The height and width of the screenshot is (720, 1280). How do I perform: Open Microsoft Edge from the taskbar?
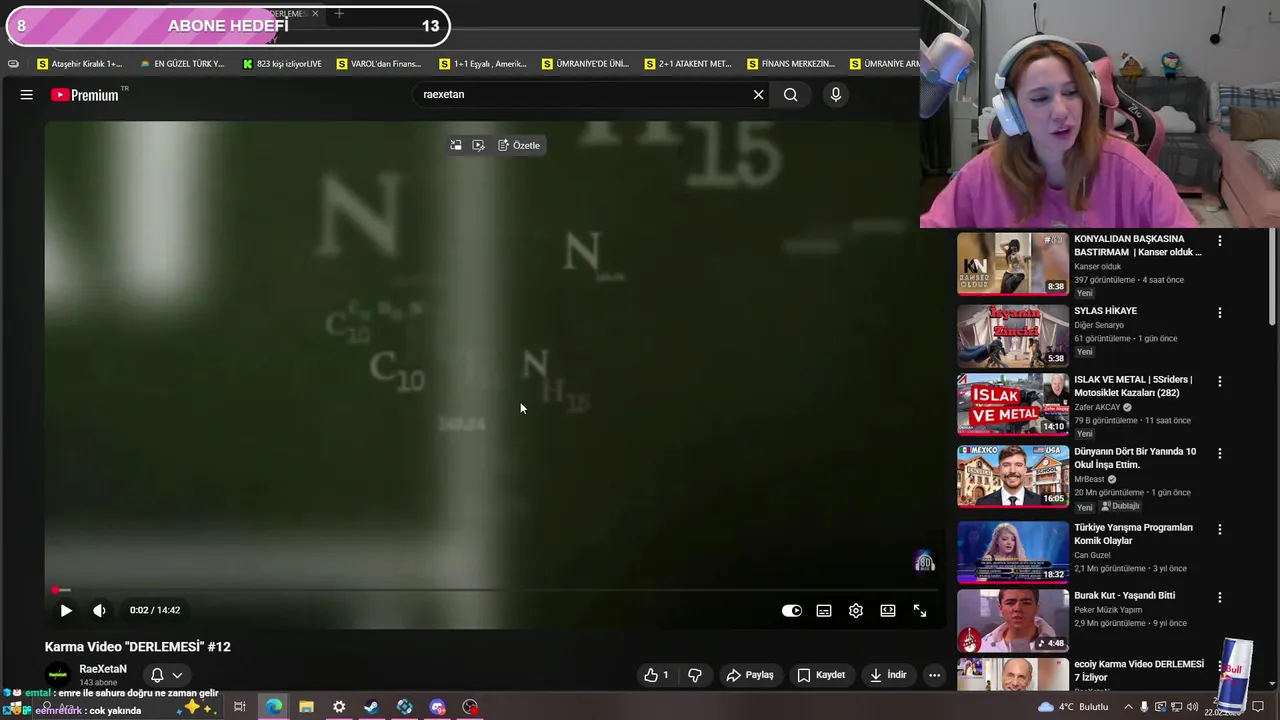point(273,707)
